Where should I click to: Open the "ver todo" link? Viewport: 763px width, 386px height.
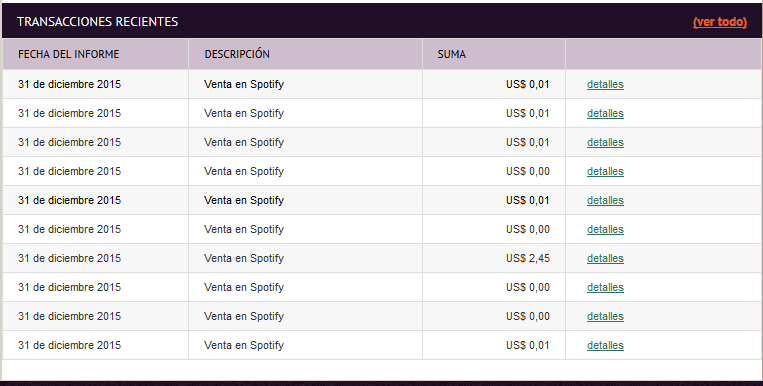(x=720, y=22)
